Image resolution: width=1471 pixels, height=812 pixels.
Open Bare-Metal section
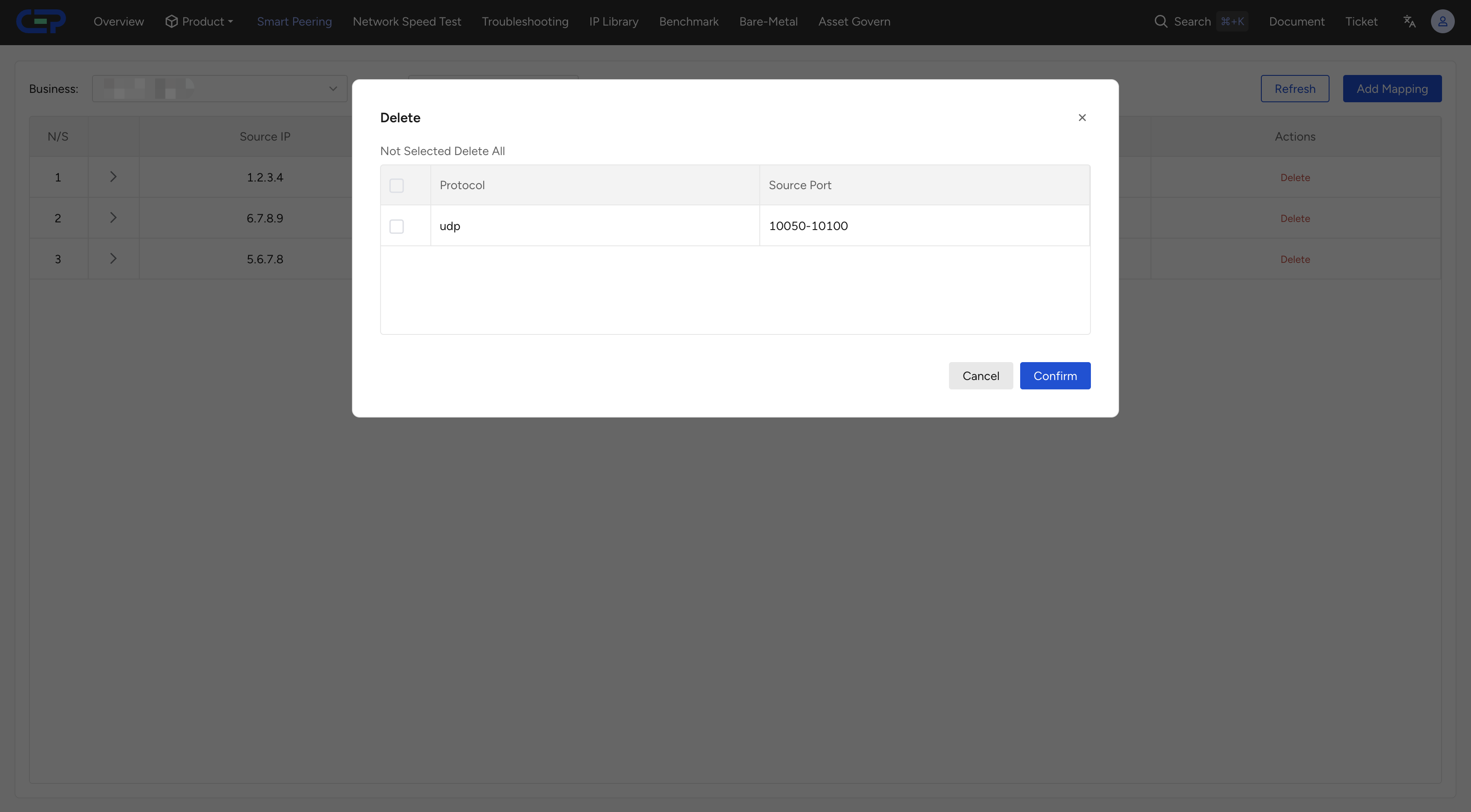click(768, 22)
